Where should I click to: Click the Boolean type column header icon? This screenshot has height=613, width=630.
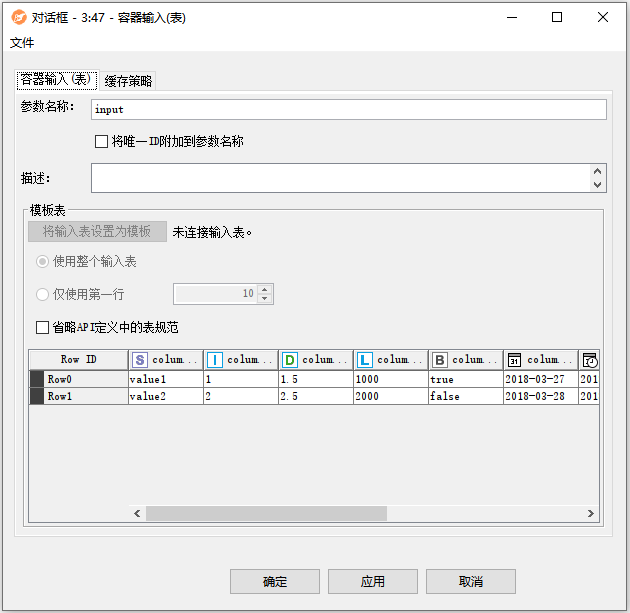(440, 360)
